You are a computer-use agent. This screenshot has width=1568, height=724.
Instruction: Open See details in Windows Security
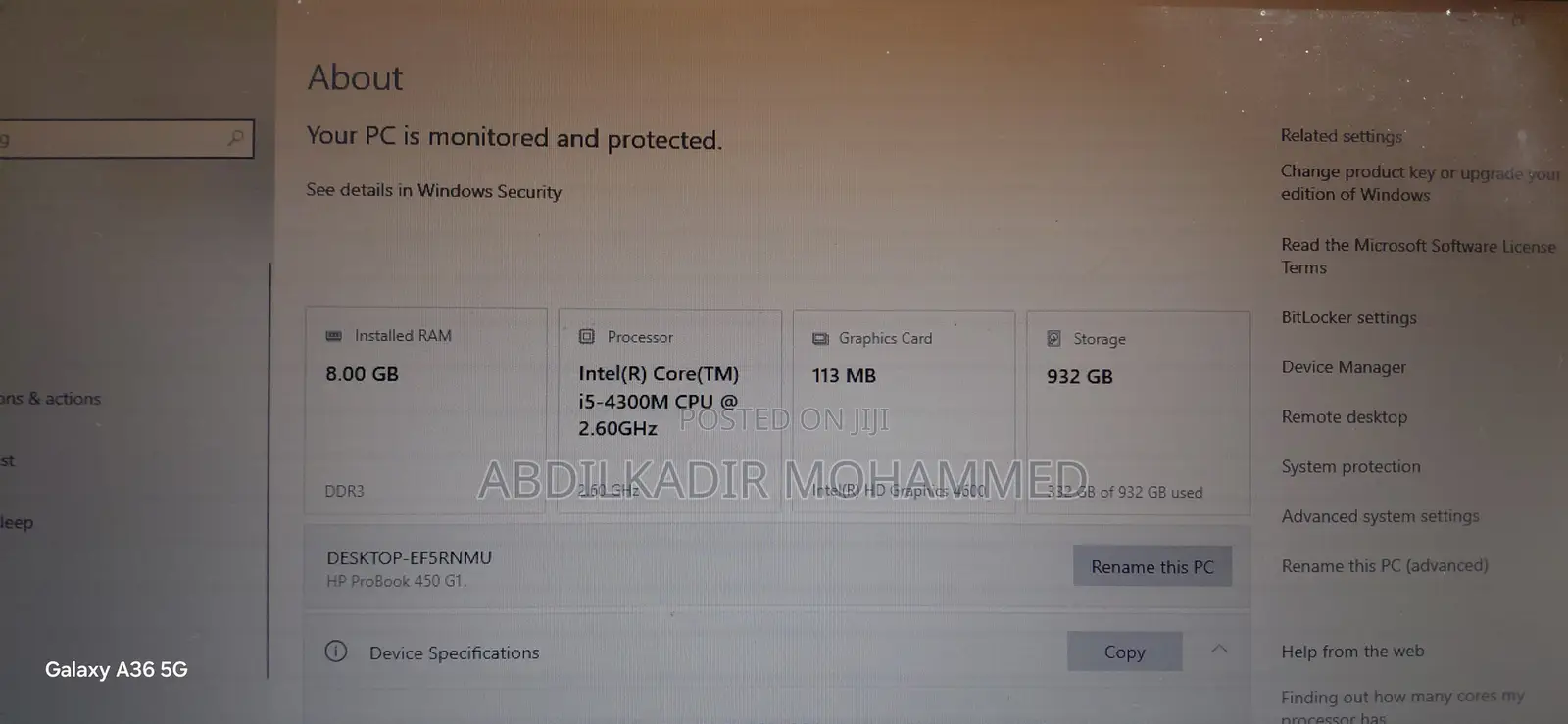433,190
